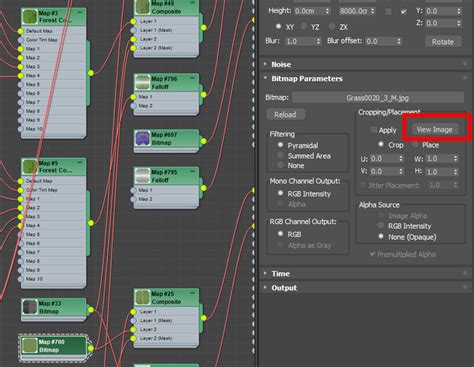Click the output socket of Map #5 node
This screenshot has height=367, width=474.
coord(91,223)
